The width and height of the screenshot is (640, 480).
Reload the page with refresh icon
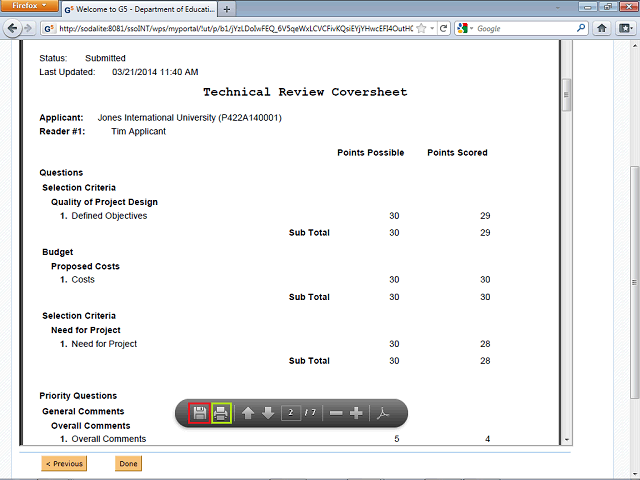click(443, 29)
